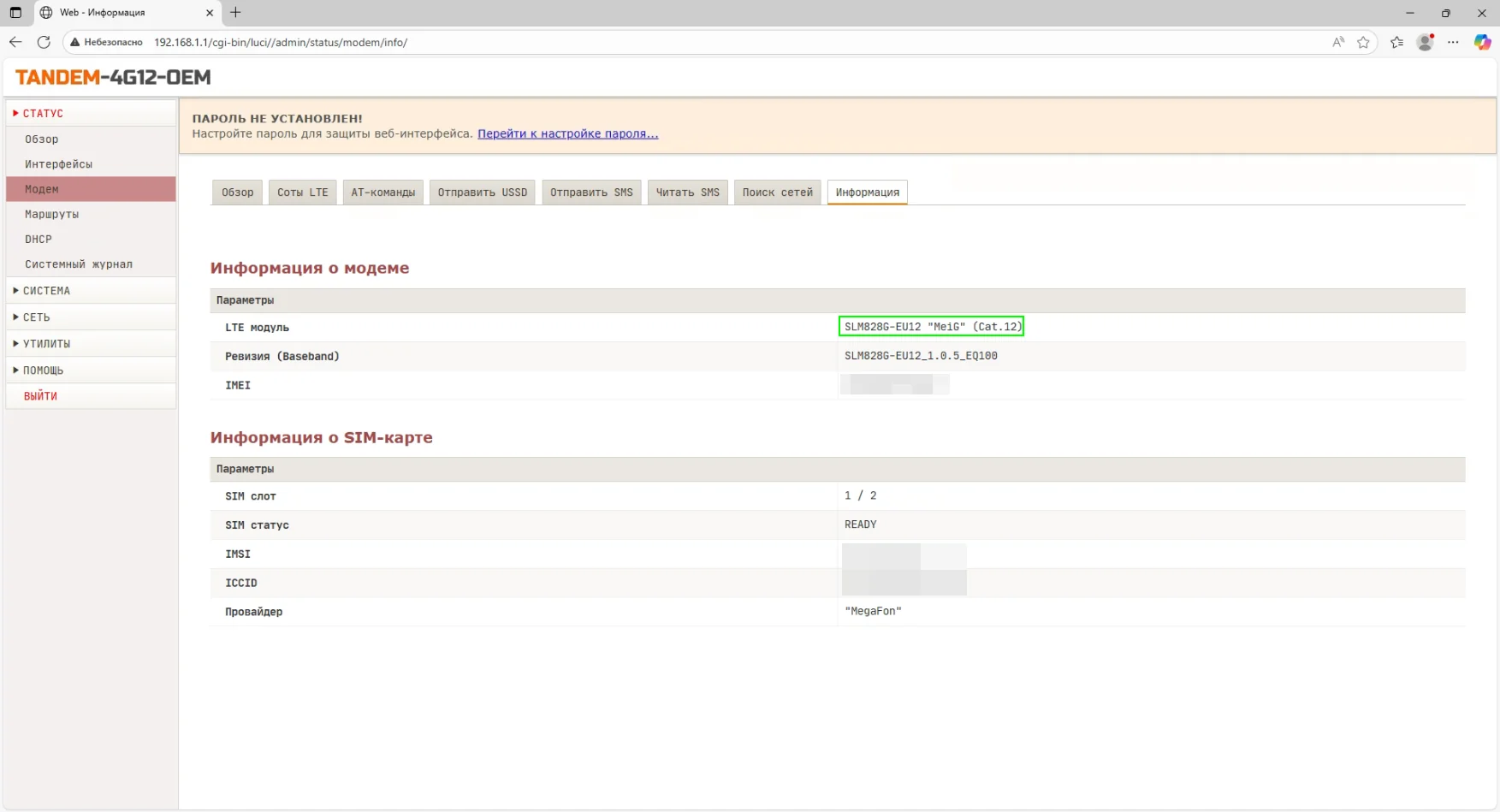This screenshot has height=812, width=1500.
Task: Expand the ПОМОЩЬ sidebar section
Action: pos(43,370)
